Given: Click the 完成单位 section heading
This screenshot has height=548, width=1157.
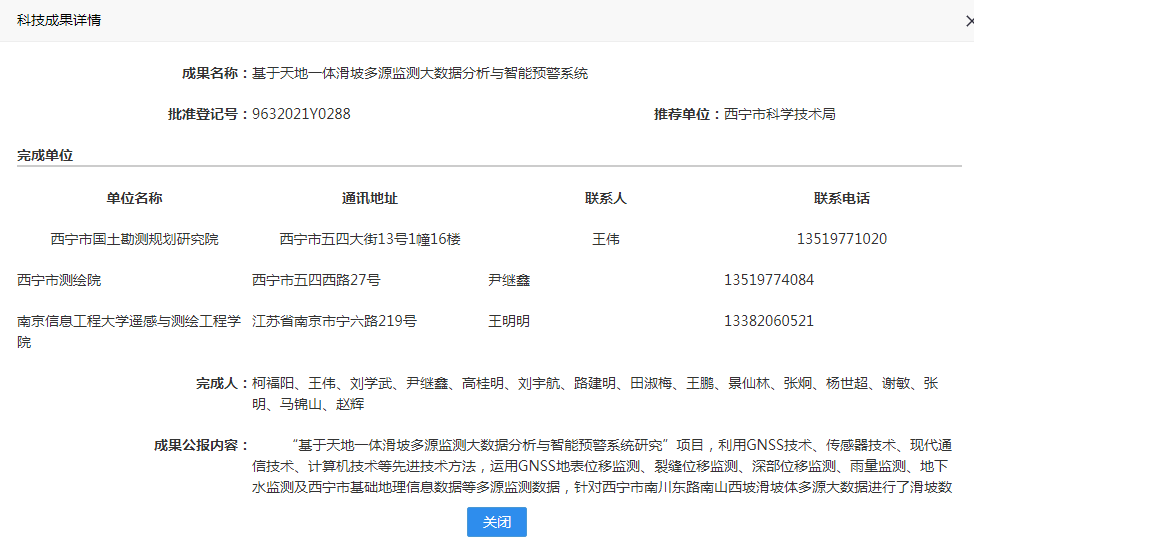Looking at the screenshot, I should [x=45, y=155].
